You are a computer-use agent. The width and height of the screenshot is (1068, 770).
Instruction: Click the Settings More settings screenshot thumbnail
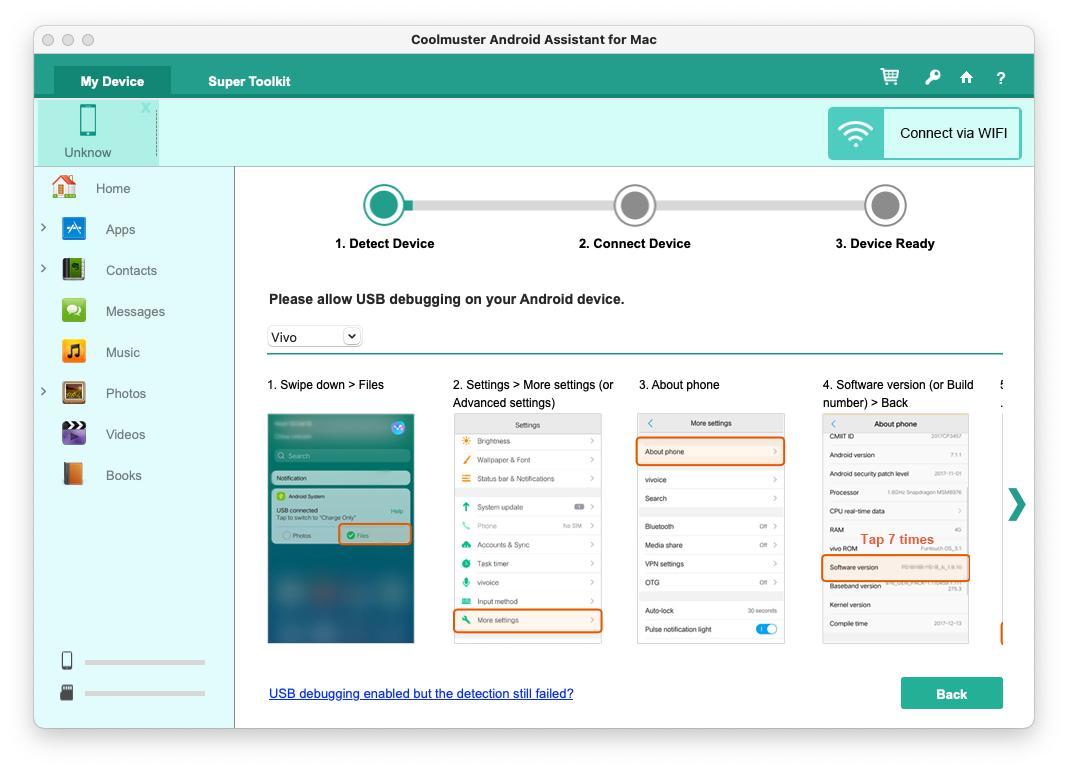(x=528, y=528)
